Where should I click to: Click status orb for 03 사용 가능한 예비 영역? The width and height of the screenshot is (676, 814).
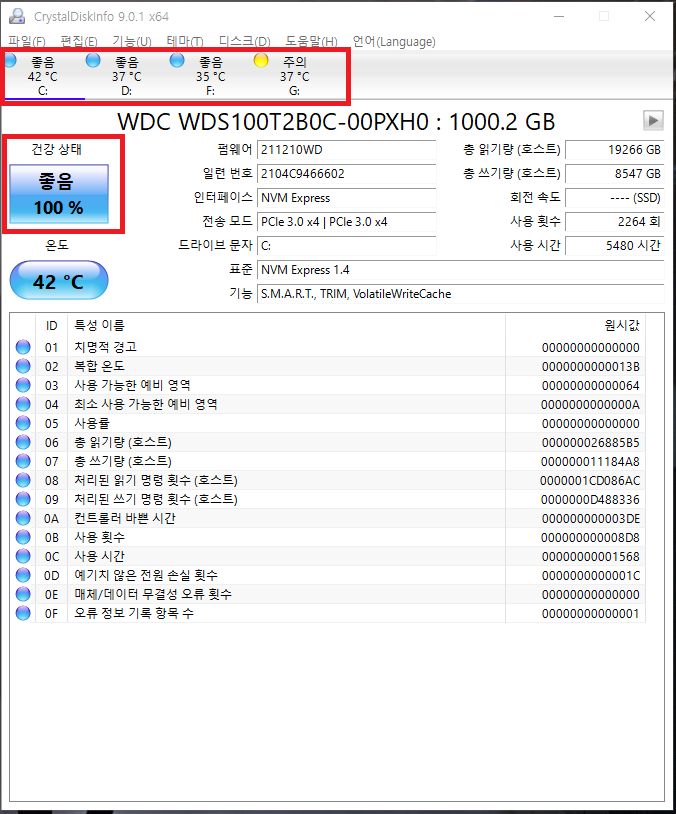click(23, 385)
